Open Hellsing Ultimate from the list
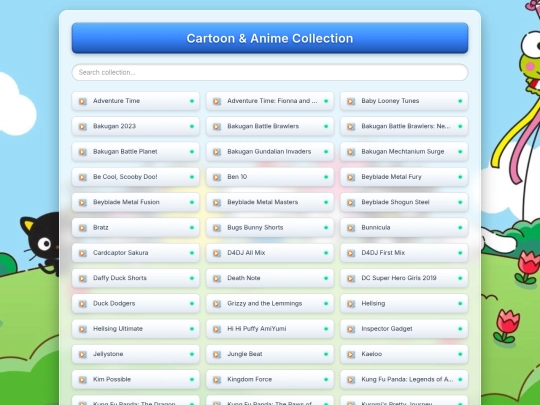 point(136,329)
